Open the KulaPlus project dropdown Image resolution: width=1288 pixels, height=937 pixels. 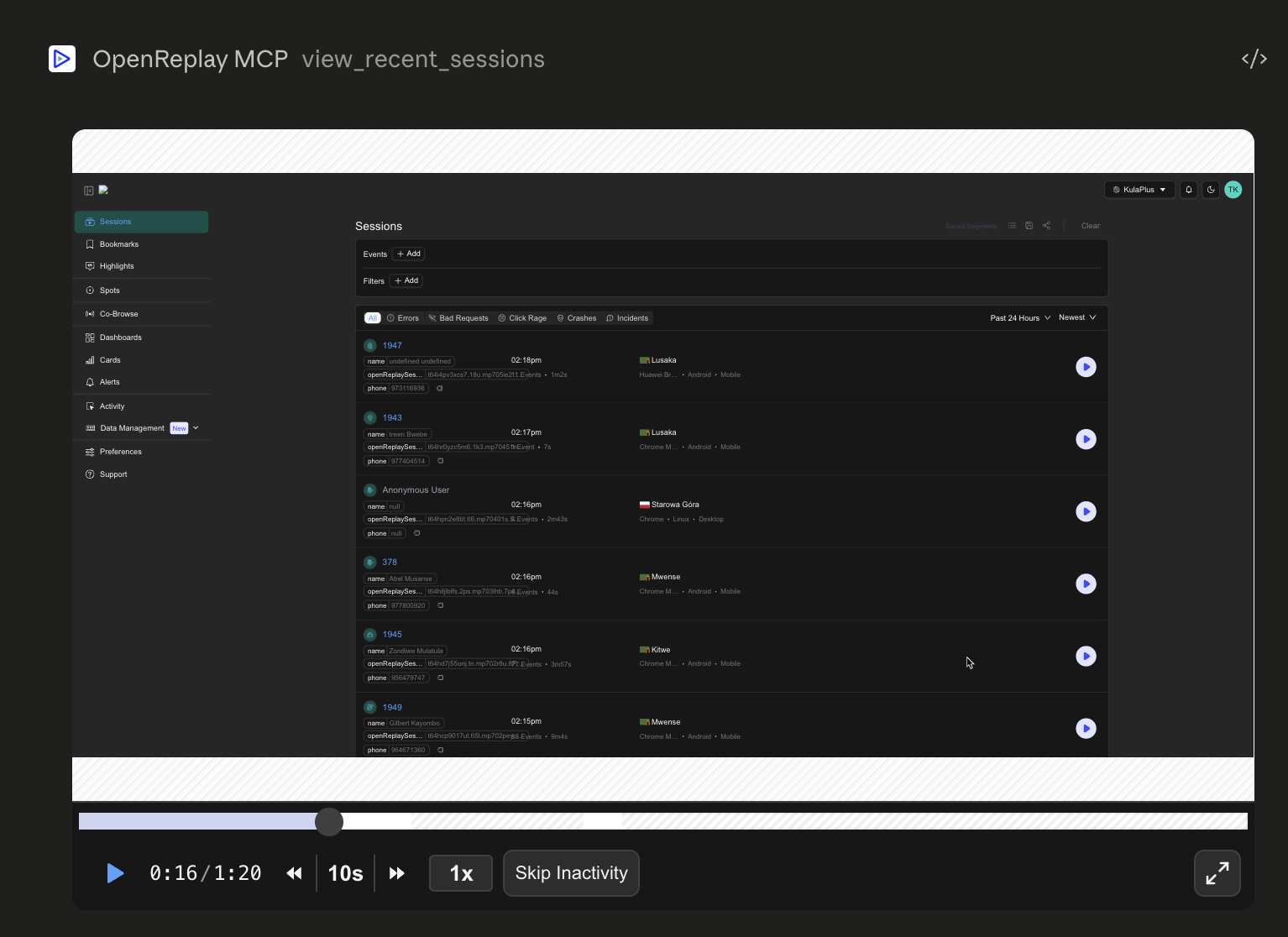pos(1139,190)
